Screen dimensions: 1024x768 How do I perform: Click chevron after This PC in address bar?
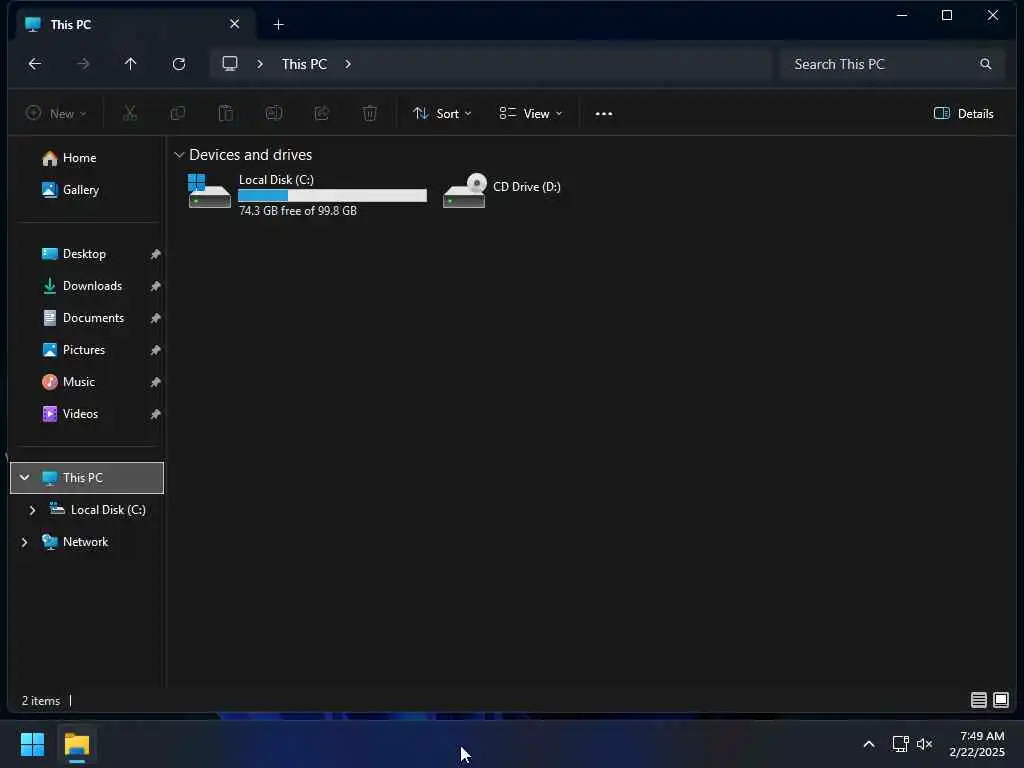(x=348, y=64)
